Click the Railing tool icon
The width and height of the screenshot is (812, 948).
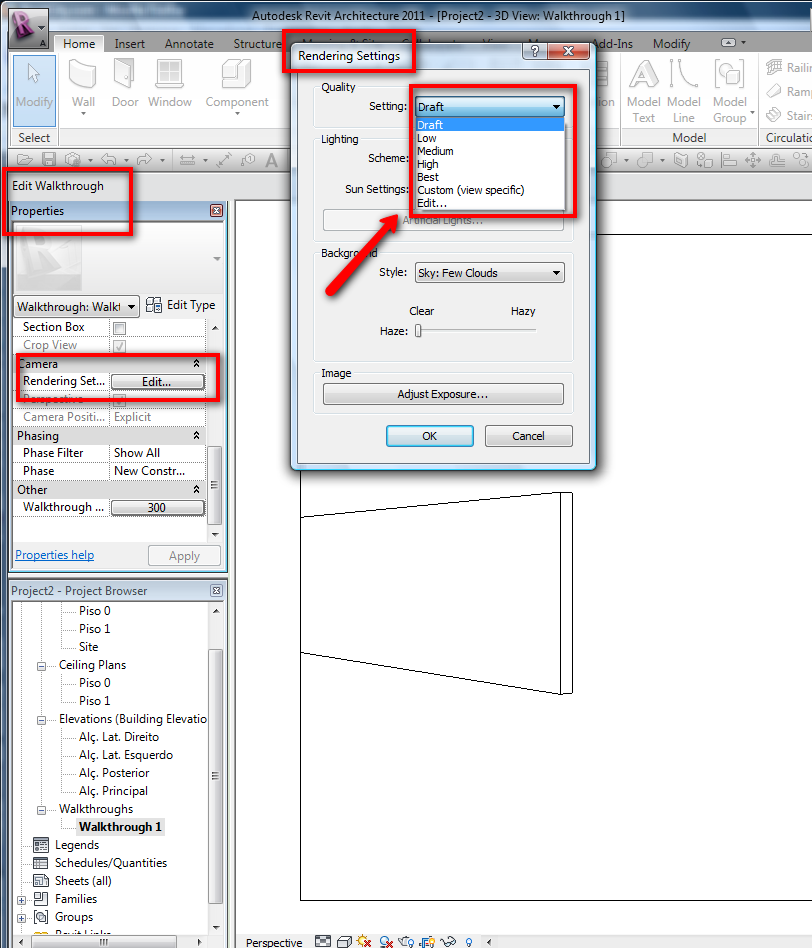click(774, 67)
